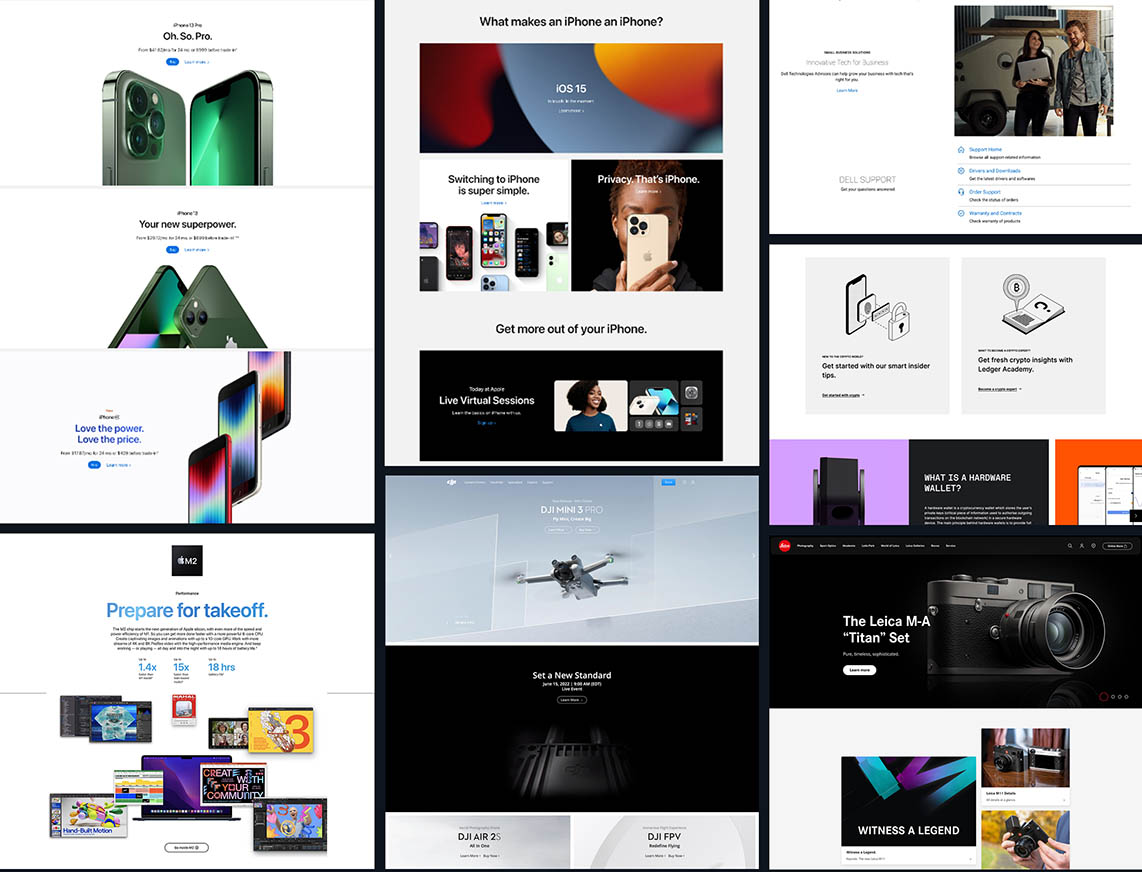Open DJI Support nav item

click(548, 482)
